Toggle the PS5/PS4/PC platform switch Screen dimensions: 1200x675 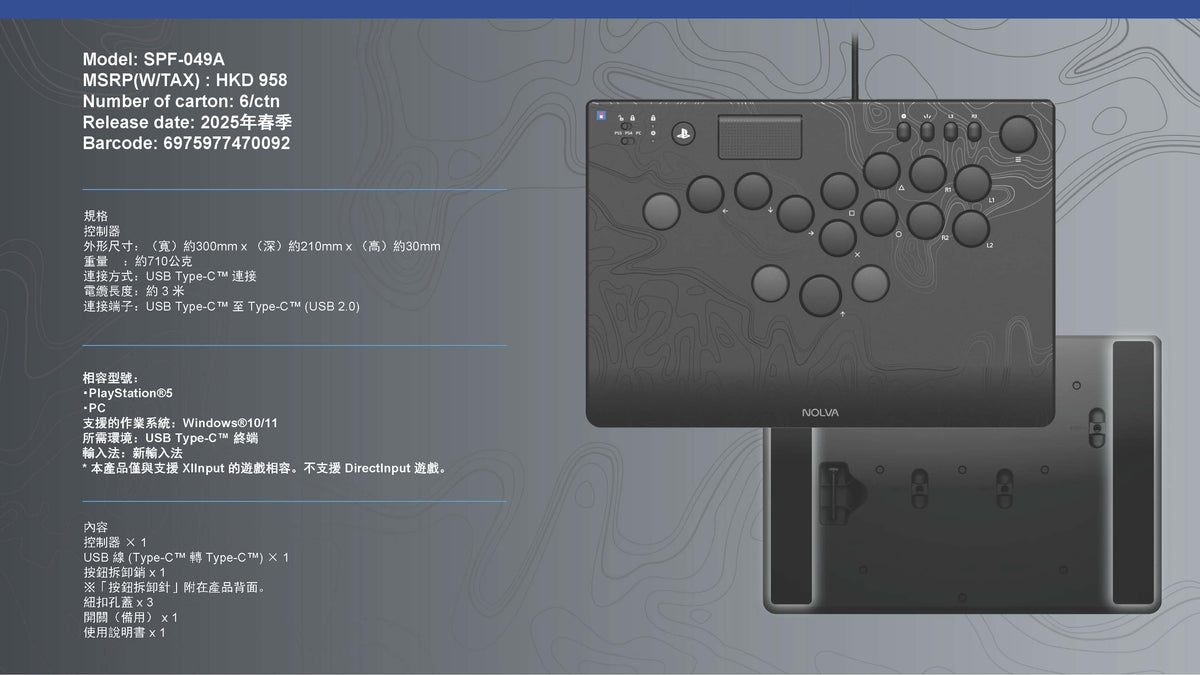tap(627, 142)
